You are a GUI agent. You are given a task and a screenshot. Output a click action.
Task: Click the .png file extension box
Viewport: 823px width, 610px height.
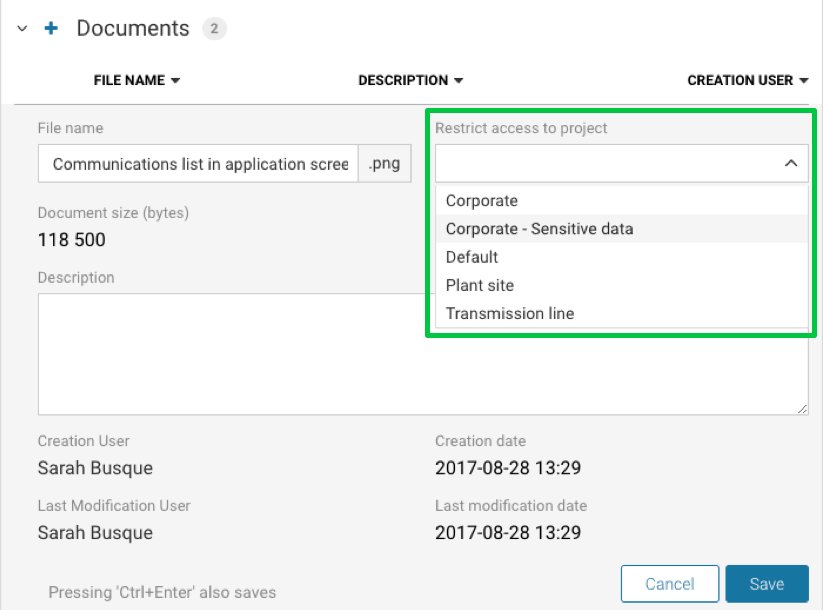[x=385, y=164]
